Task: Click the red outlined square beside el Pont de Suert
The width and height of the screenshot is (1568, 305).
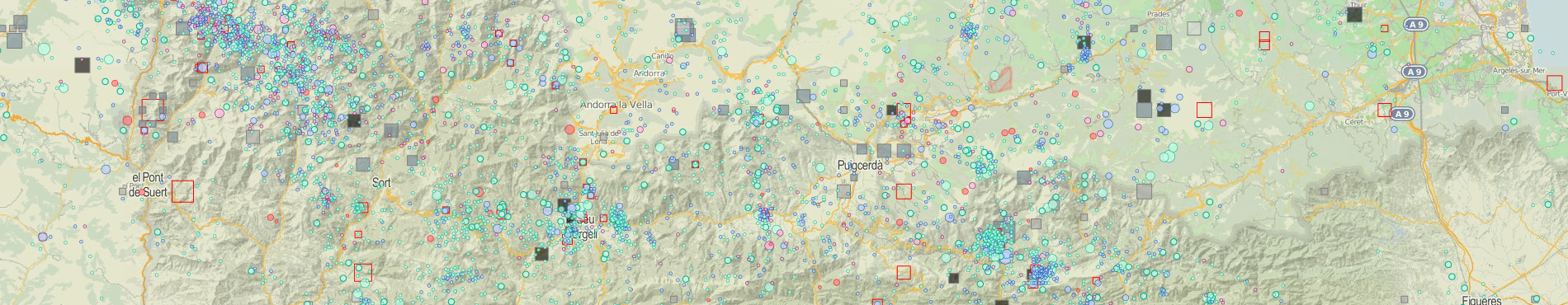Action: pyautogui.click(x=182, y=191)
